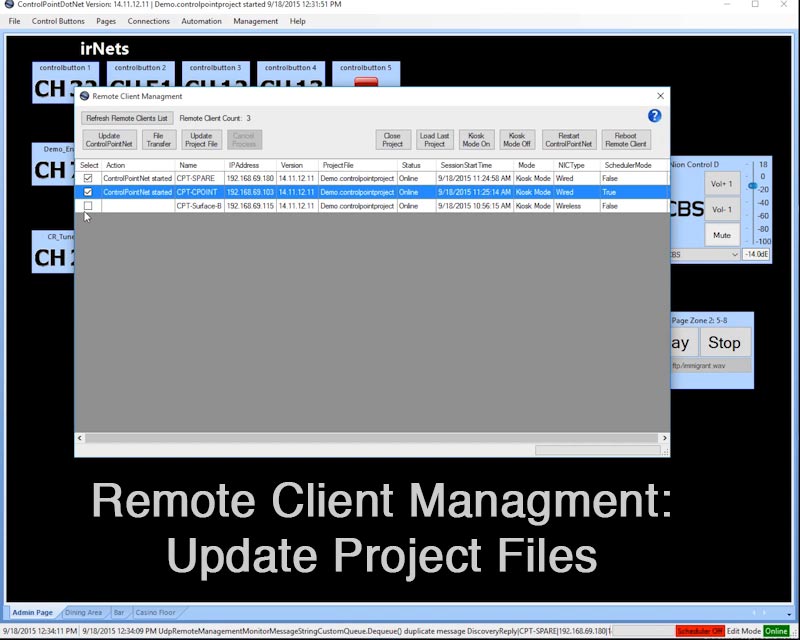Open the CBS source dropdown
Image resolution: width=800 pixels, height=640 pixels.
click(734, 254)
